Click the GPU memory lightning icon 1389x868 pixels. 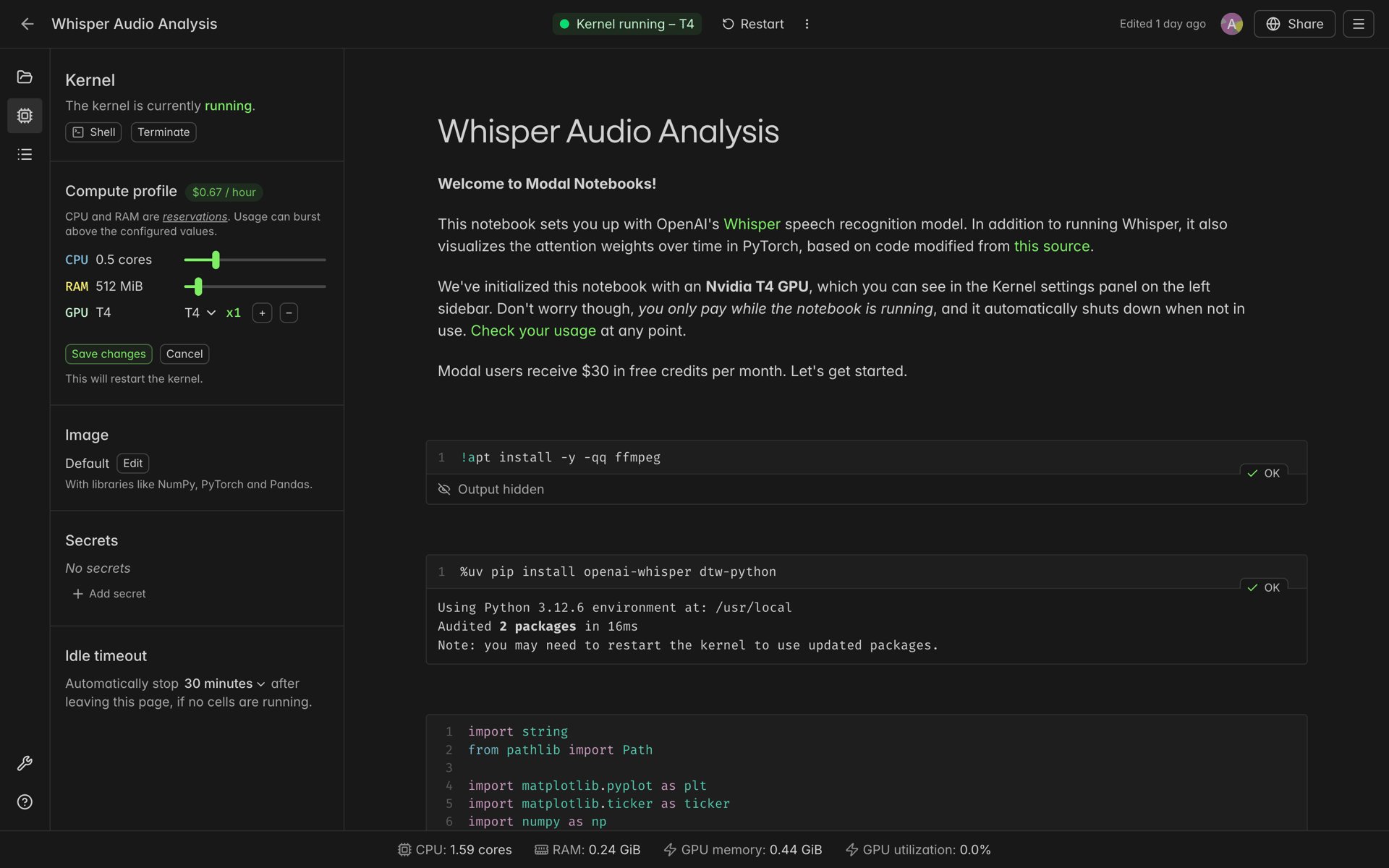coord(670,849)
